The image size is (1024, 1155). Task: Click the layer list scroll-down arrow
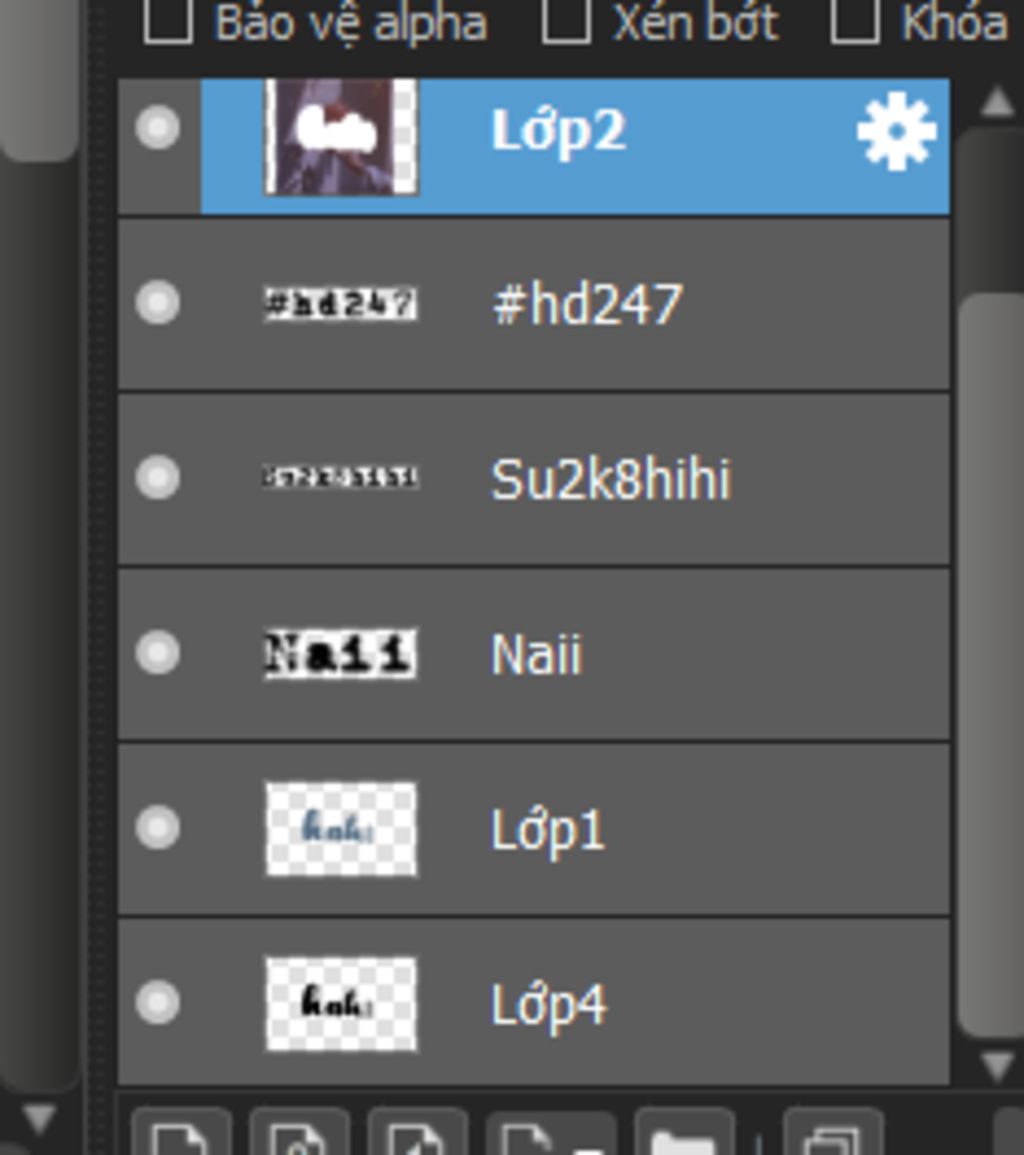point(997,1065)
